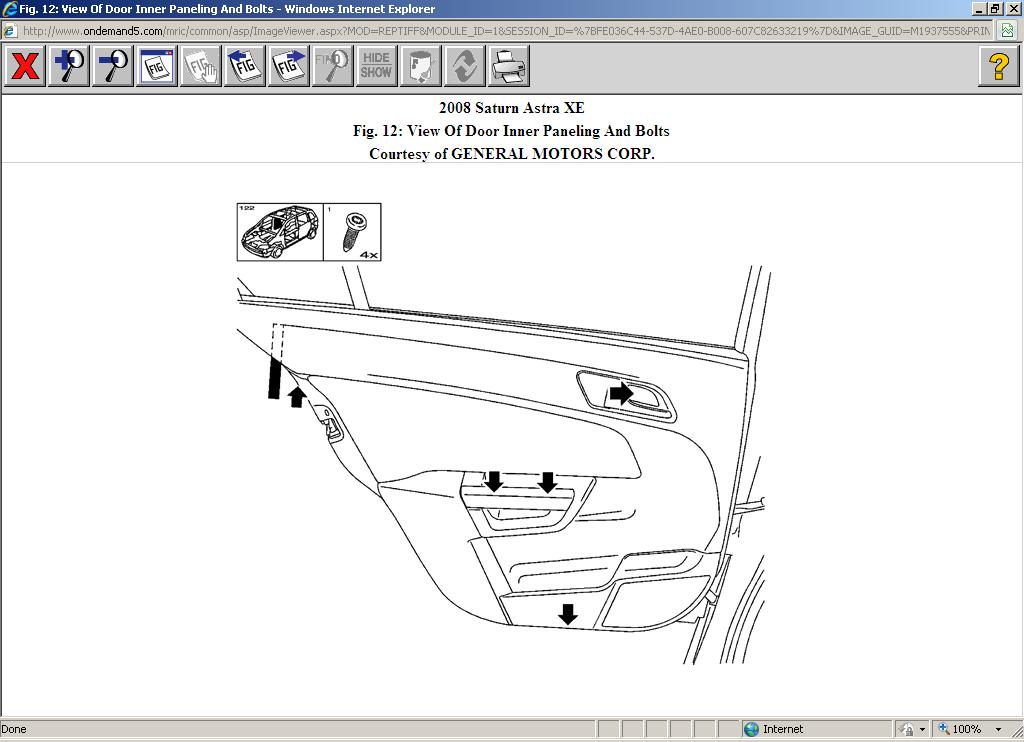Screen dimensions: 1024x742
Task: Open help with the question mark icon
Action: 999,66
